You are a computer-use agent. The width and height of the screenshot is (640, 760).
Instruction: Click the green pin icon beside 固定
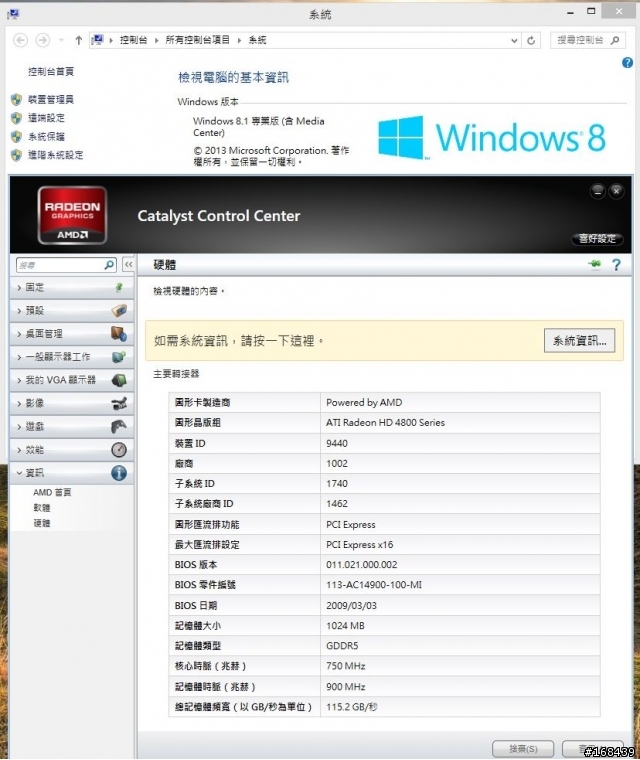(x=119, y=287)
